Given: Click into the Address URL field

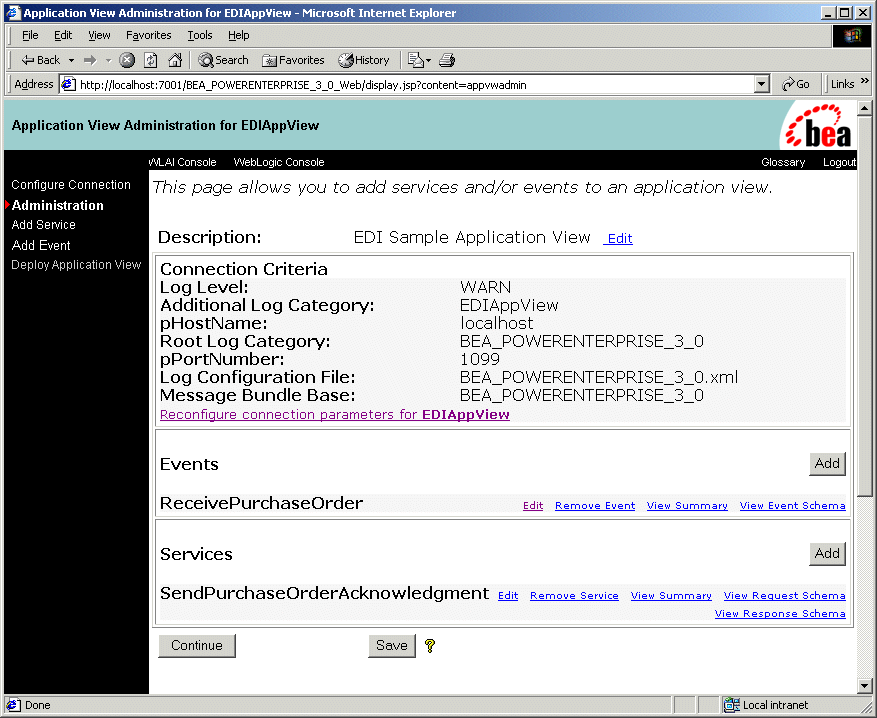Looking at the screenshot, I should coord(414,84).
